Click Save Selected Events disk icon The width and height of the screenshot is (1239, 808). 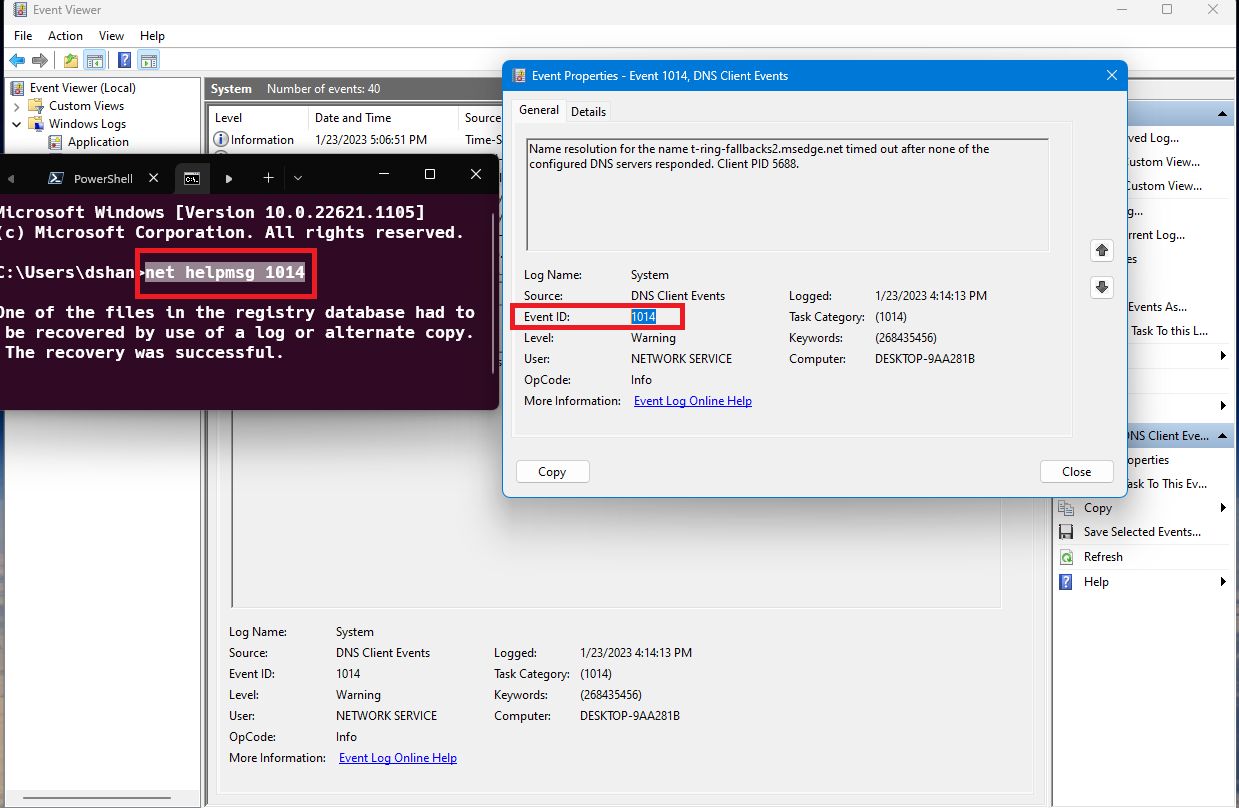coord(1067,532)
